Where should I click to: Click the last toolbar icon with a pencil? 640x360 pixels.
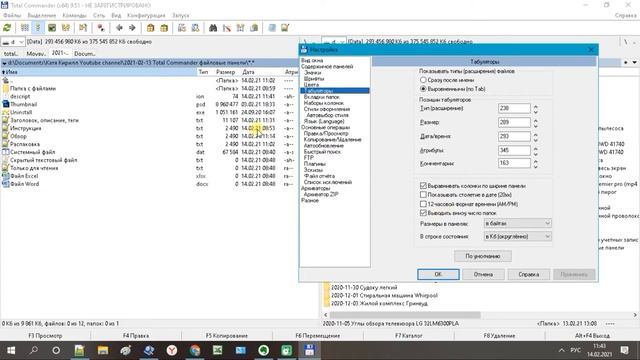click(285, 28)
